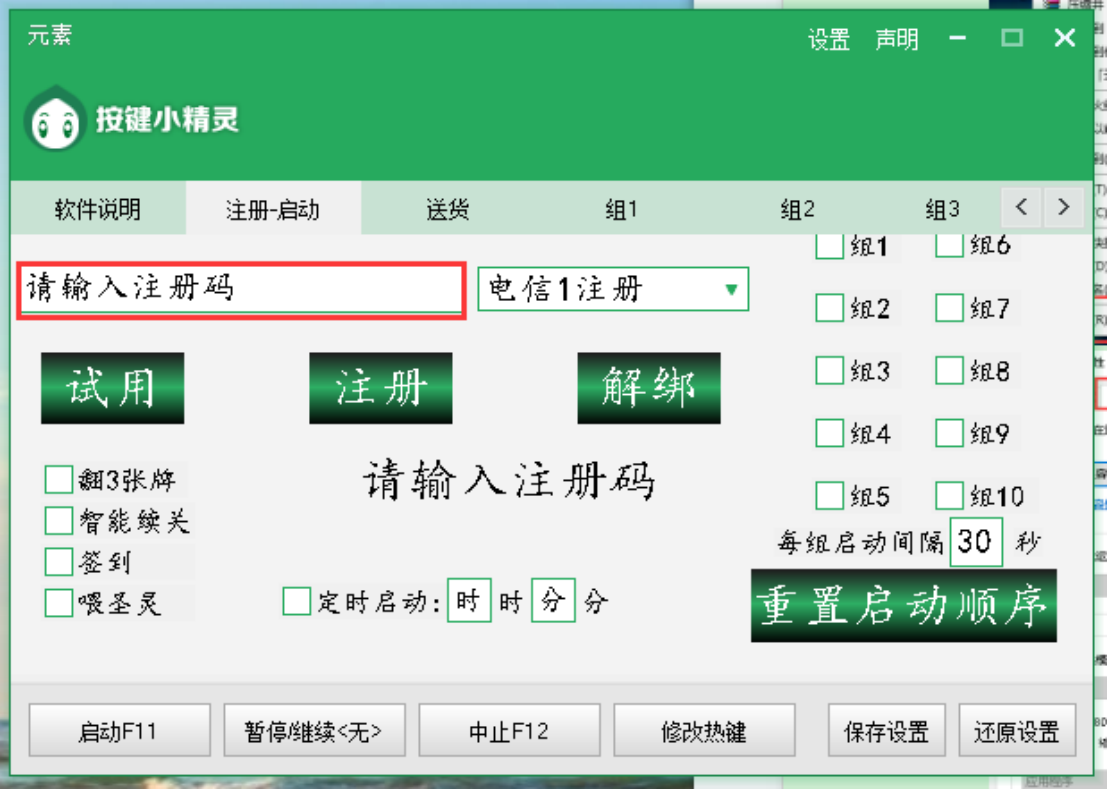Open the 组1 tab
The image size is (1107, 789).
click(x=621, y=210)
